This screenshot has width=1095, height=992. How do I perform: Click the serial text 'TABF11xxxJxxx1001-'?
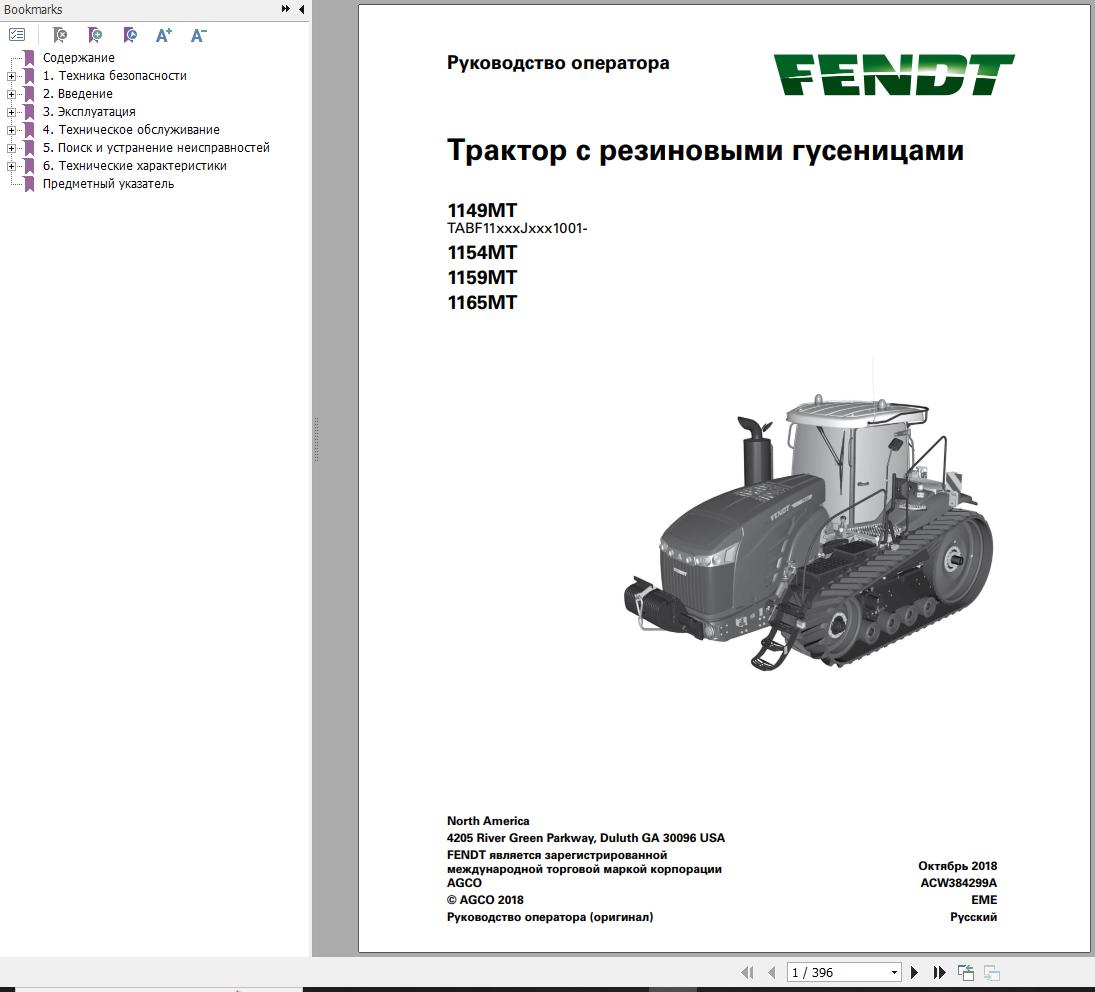pyautogui.click(x=517, y=228)
